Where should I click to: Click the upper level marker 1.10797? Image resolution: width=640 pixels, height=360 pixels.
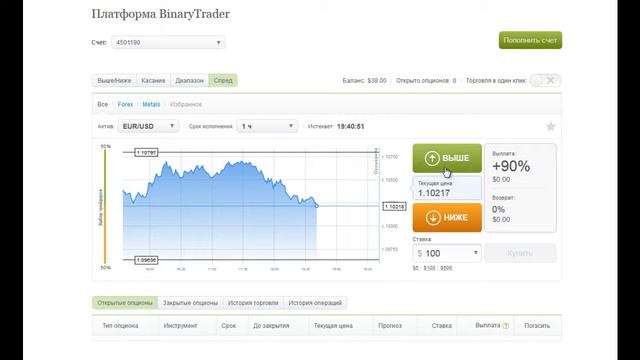point(146,153)
